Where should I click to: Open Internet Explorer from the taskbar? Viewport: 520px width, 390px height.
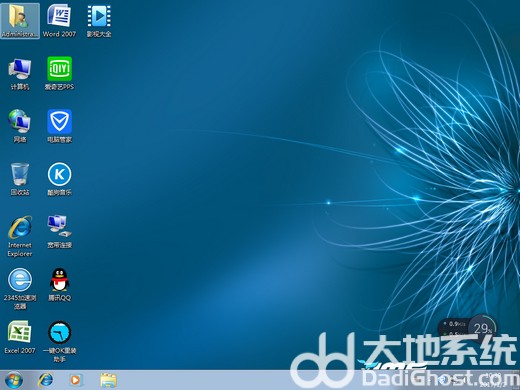(x=46, y=380)
